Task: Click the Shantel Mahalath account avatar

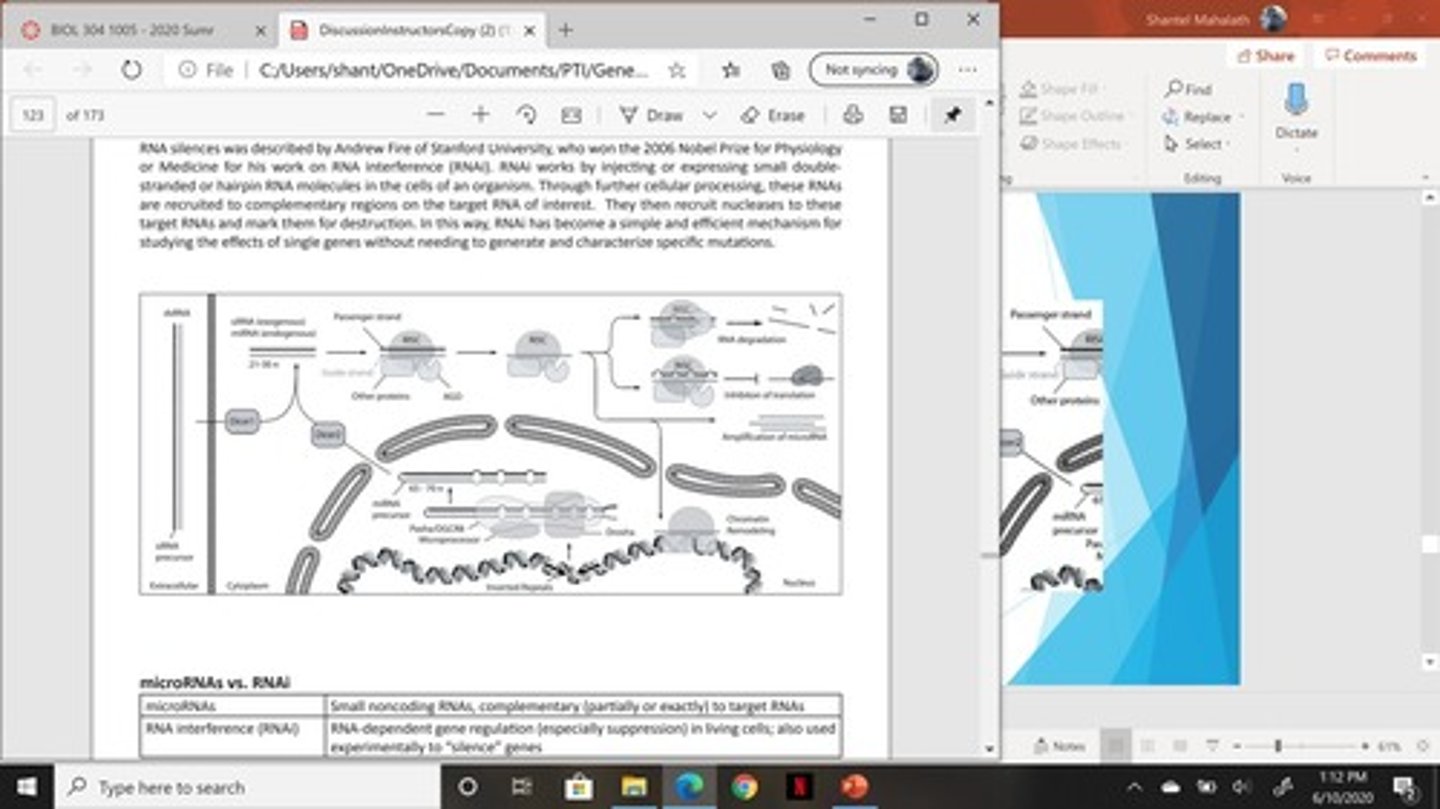Action: (1273, 19)
